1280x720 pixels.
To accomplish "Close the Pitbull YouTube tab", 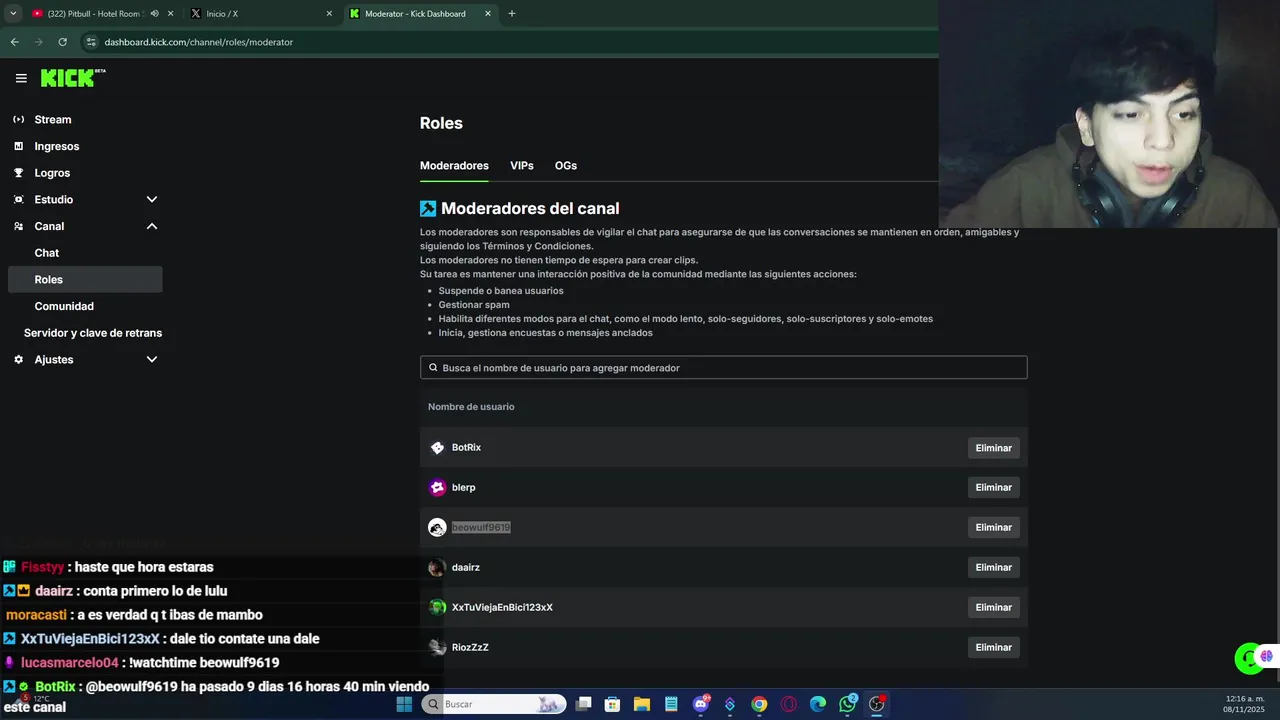I will click(171, 13).
